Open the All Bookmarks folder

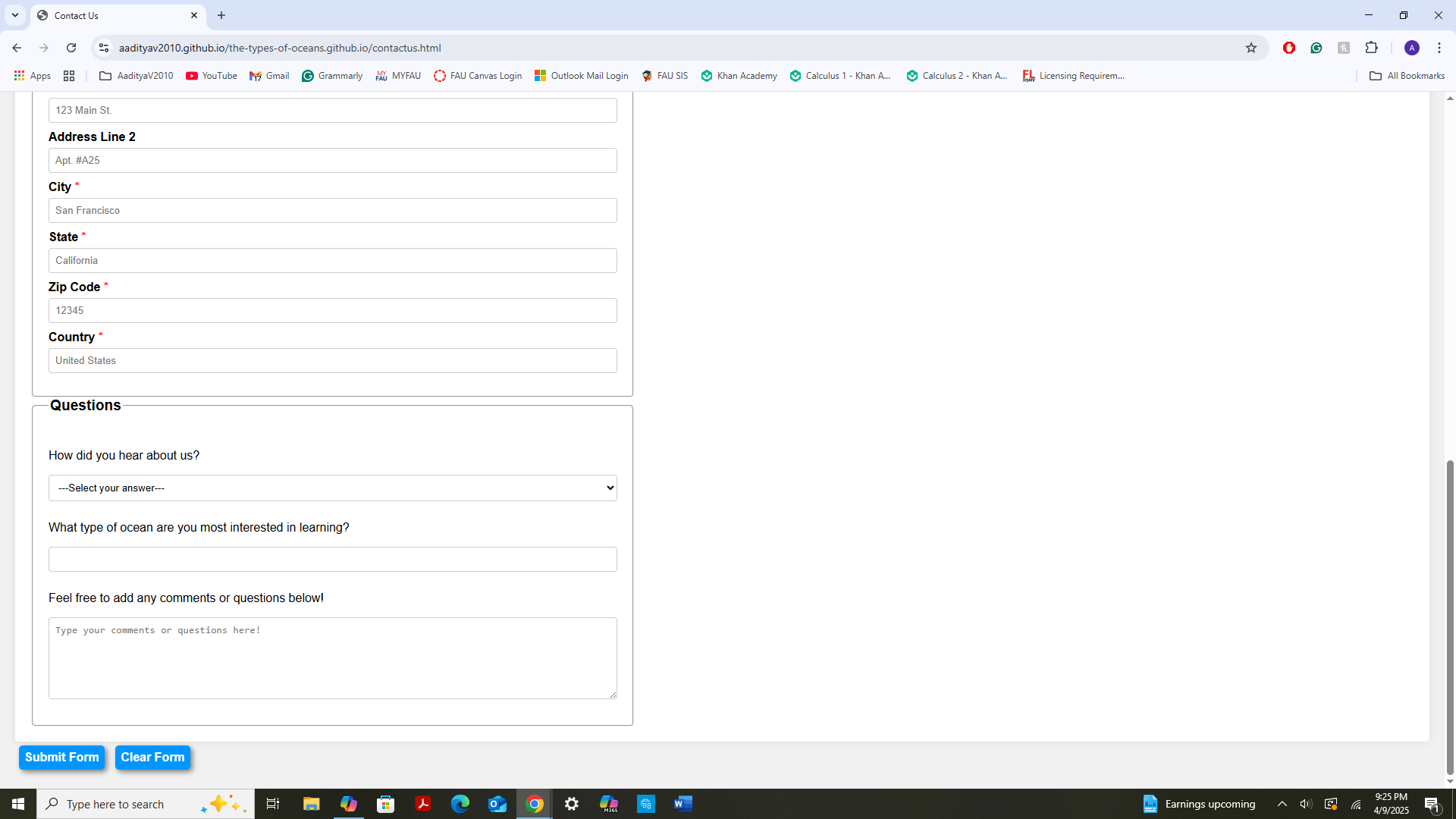click(1407, 76)
